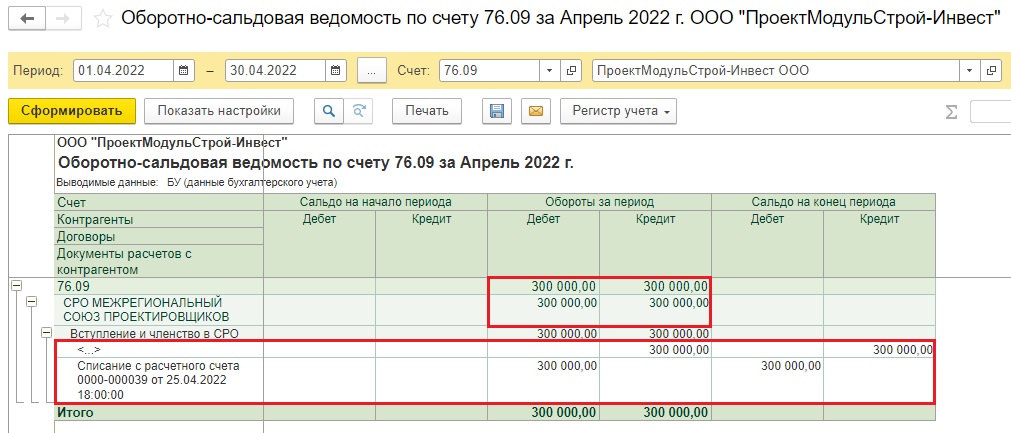
Task: Collapse the Вступление и членство group
Action: [x=46, y=332]
